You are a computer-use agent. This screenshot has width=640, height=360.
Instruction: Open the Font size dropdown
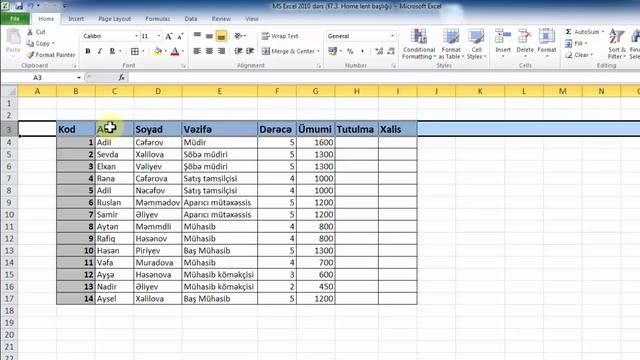click(x=159, y=36)
